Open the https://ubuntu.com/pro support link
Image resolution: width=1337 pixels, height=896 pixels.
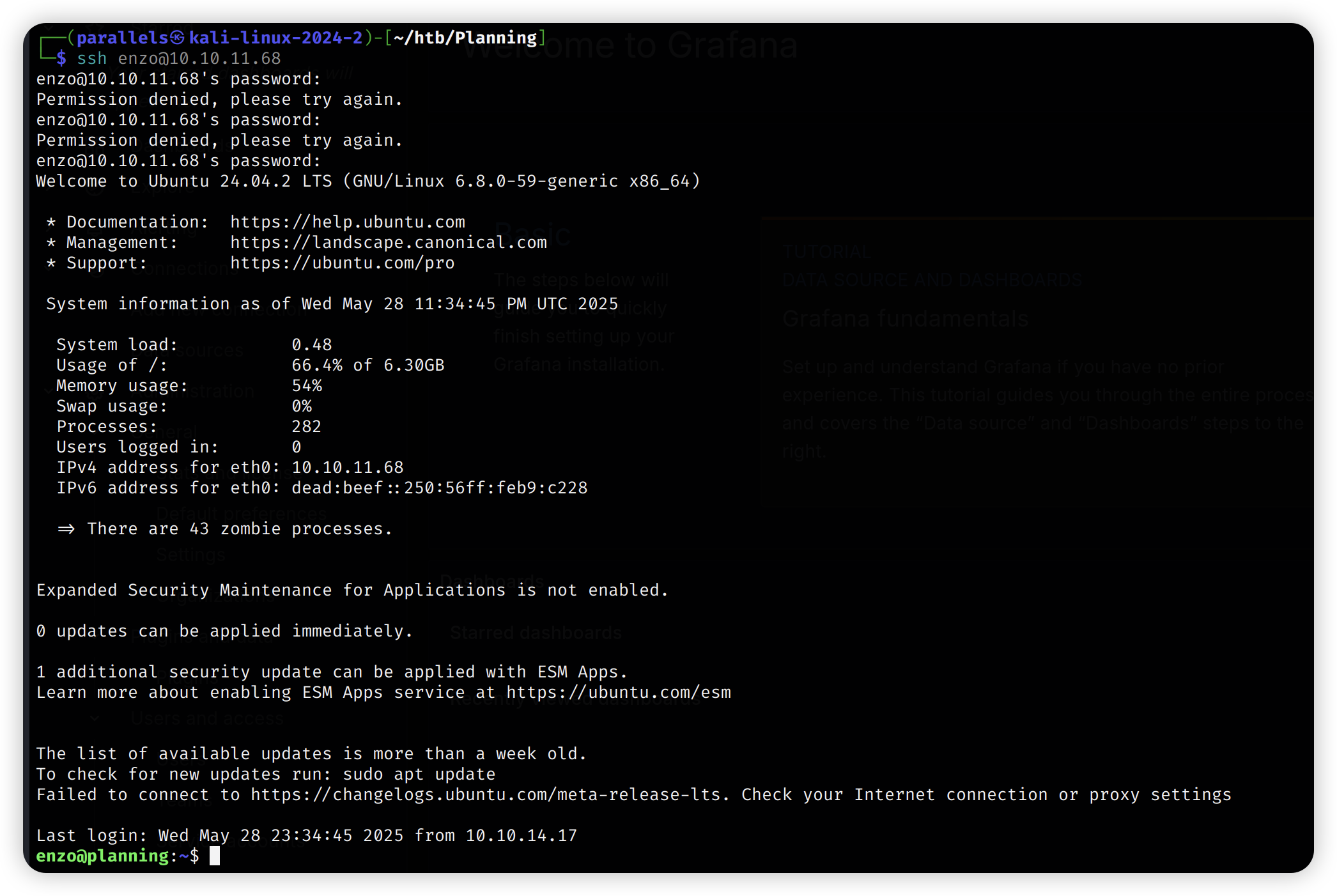point(342,263)
